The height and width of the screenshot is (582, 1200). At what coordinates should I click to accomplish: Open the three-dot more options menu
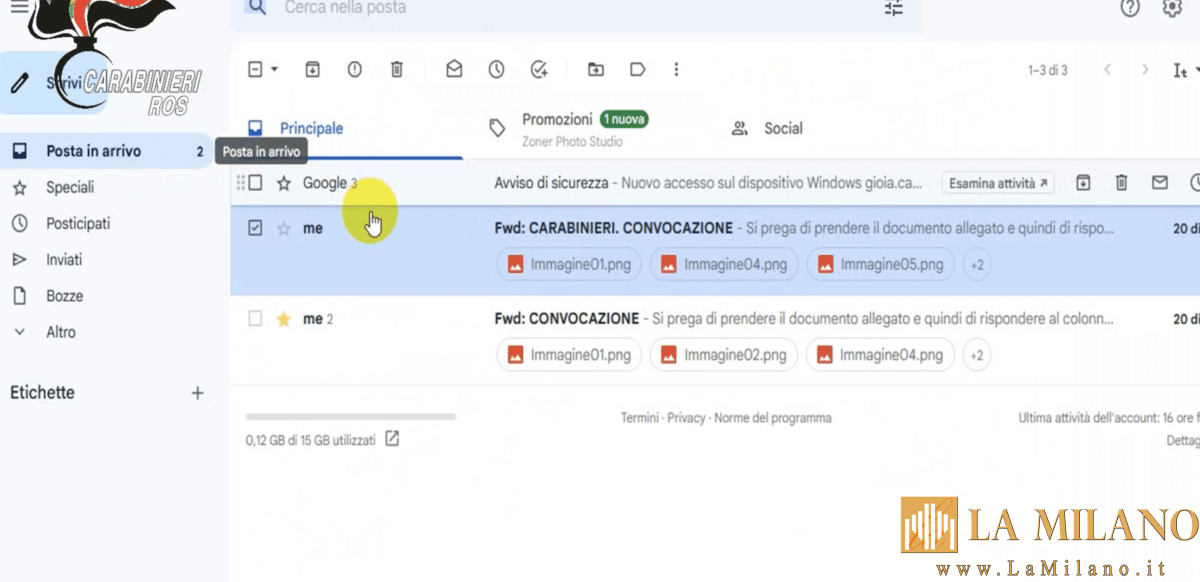click(x=677, y=69)
